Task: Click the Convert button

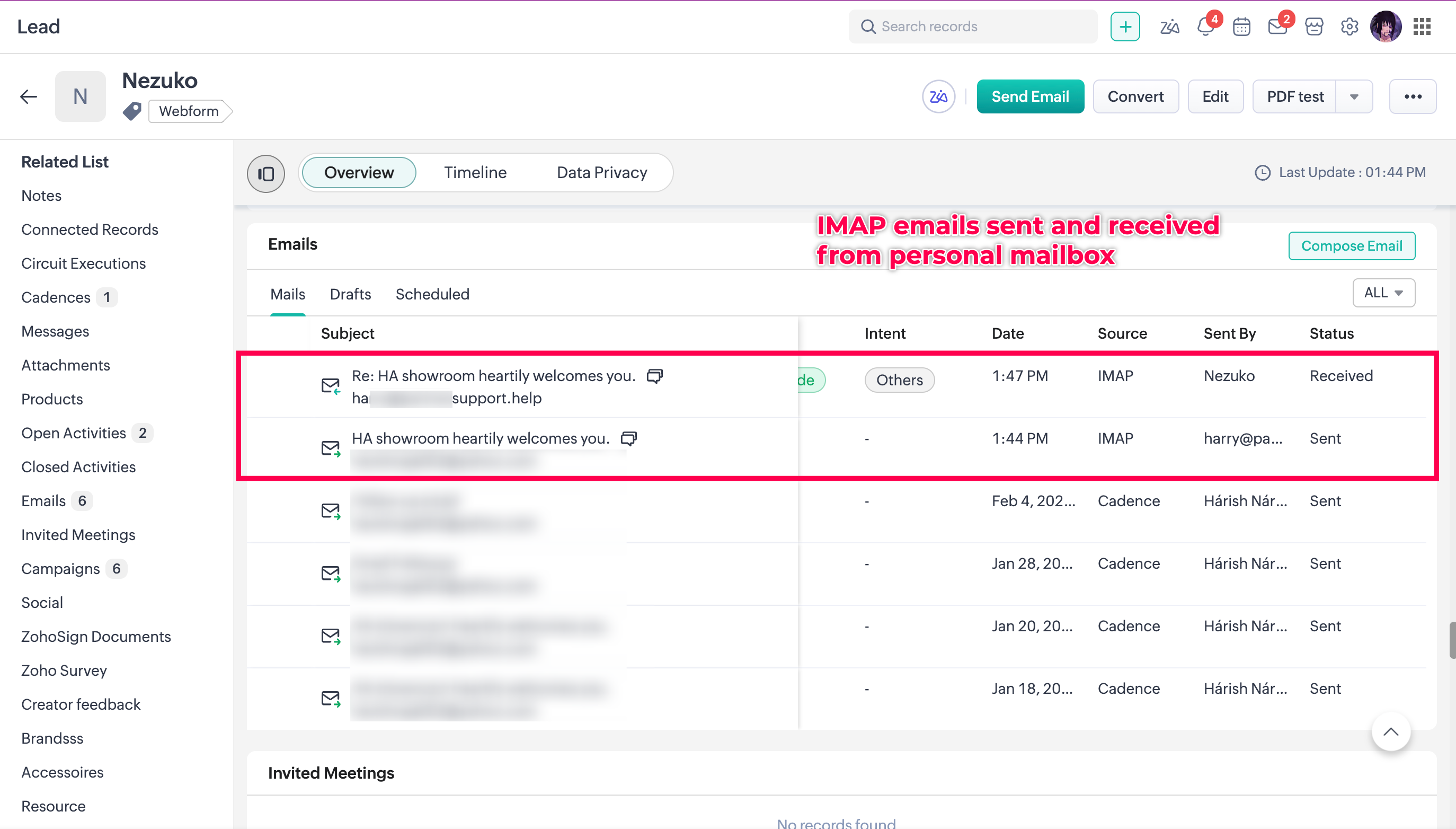Action: pyautogui.click(x=1135, y=97)
